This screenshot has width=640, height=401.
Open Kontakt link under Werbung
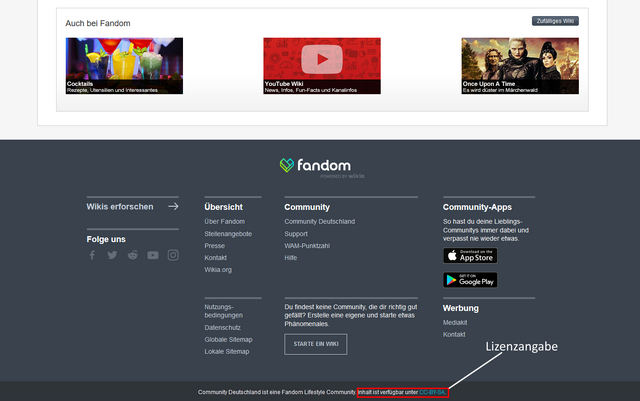click(x=454, y=334)
